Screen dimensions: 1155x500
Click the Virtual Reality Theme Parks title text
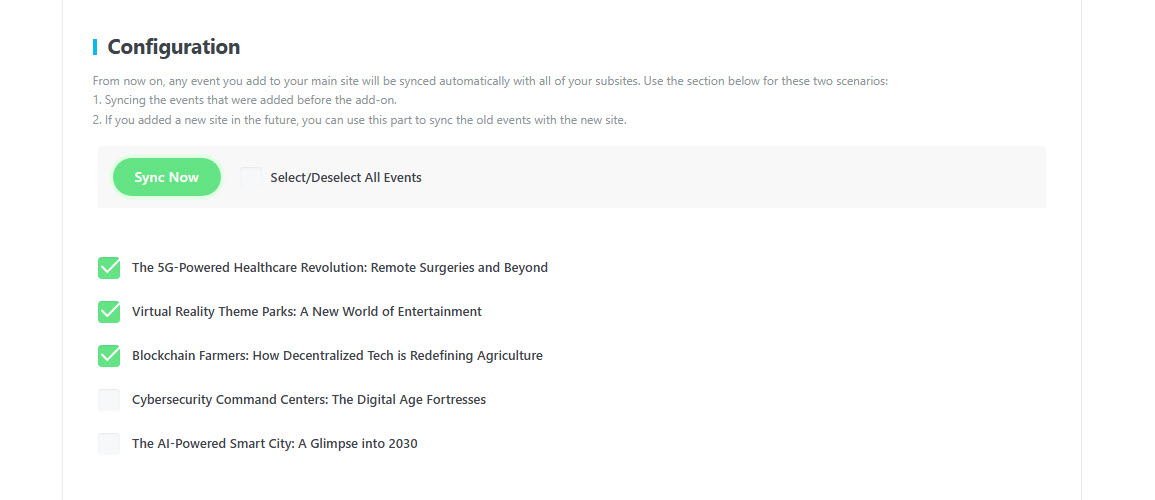point(306,311)
